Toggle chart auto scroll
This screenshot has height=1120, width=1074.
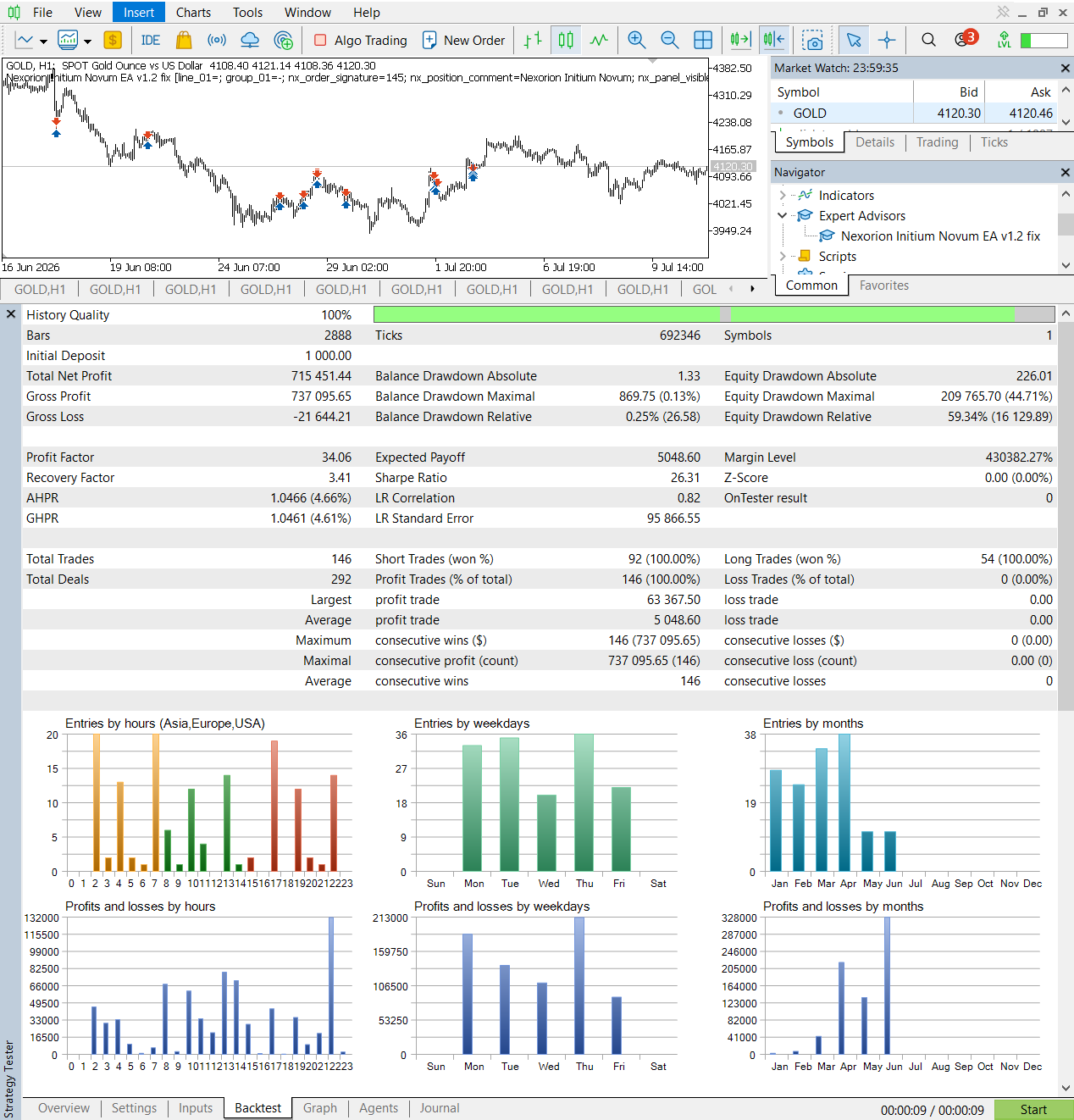coord(740,40)
